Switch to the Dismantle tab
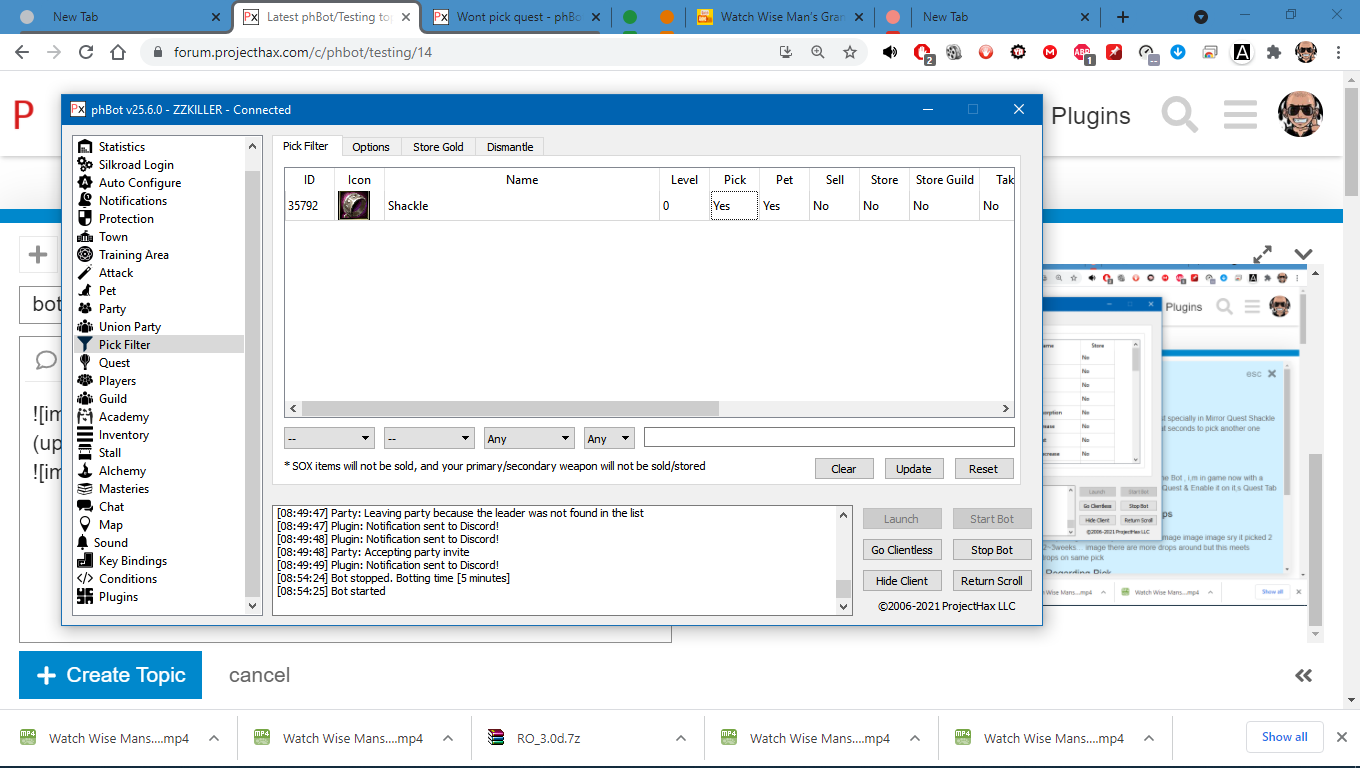This screenshot has height=768, width=1360. [x=510, y=147]
